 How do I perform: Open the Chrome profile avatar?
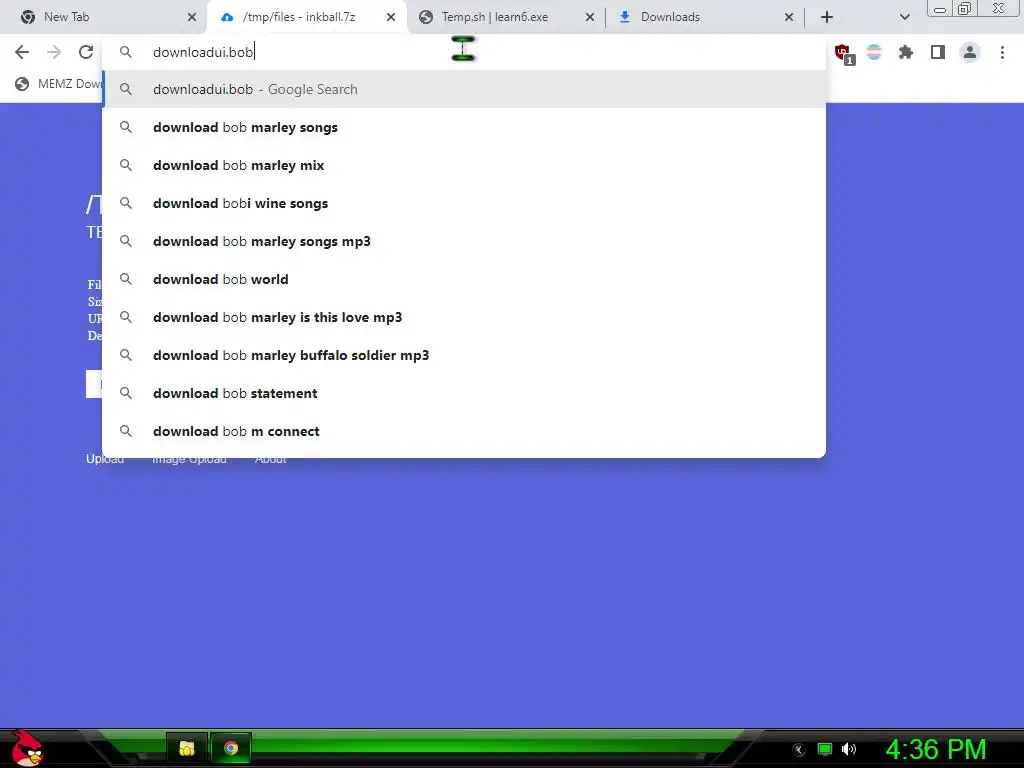(x=970, y=52)
